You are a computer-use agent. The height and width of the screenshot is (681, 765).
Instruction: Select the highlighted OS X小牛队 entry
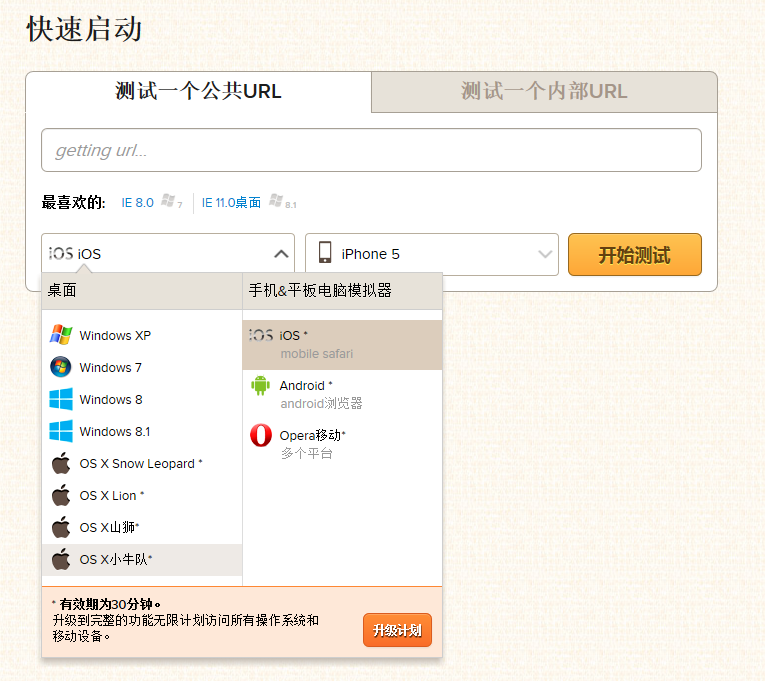coord(142,560)
